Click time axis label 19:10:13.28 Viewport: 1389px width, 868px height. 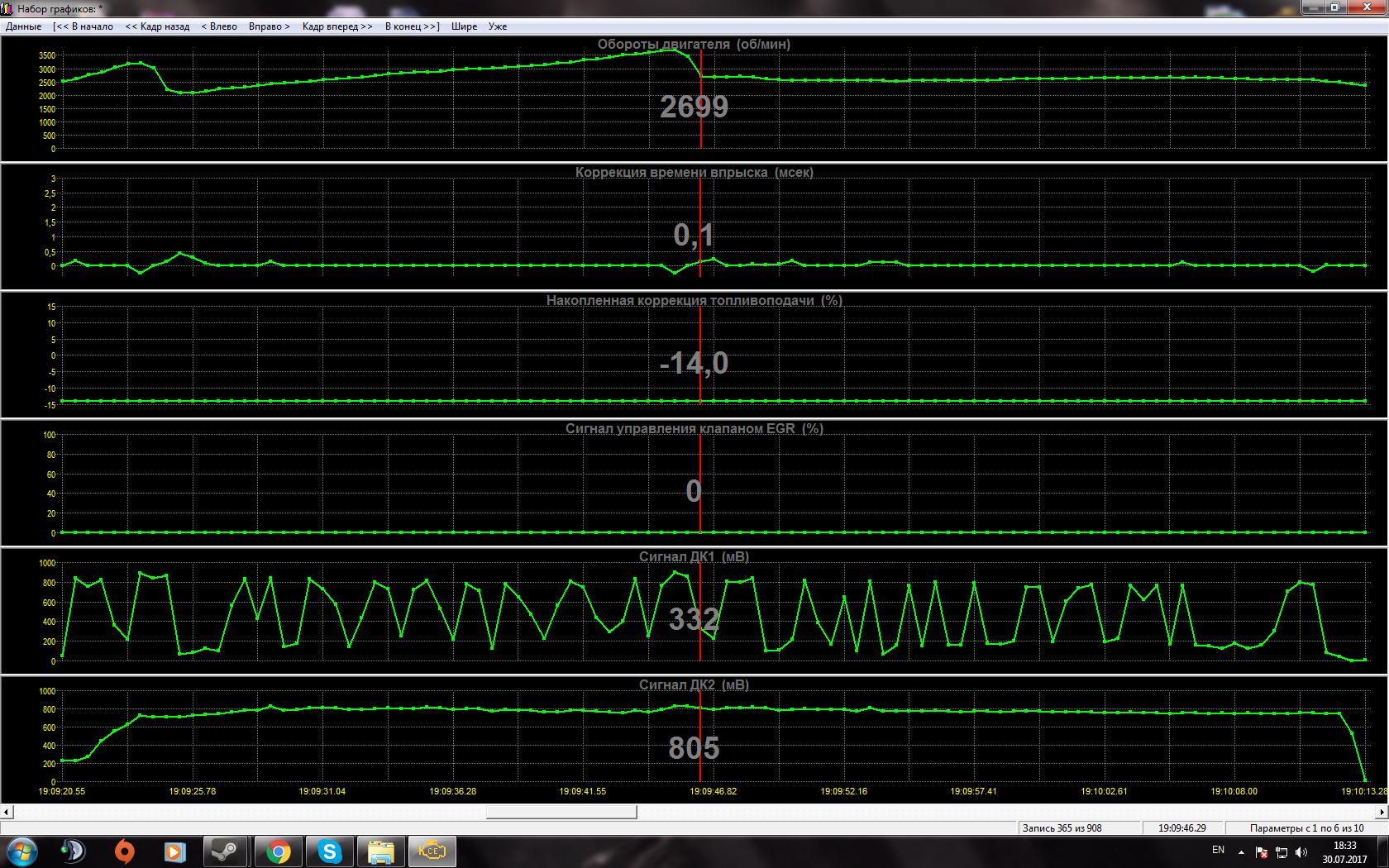click(1364, 791)
